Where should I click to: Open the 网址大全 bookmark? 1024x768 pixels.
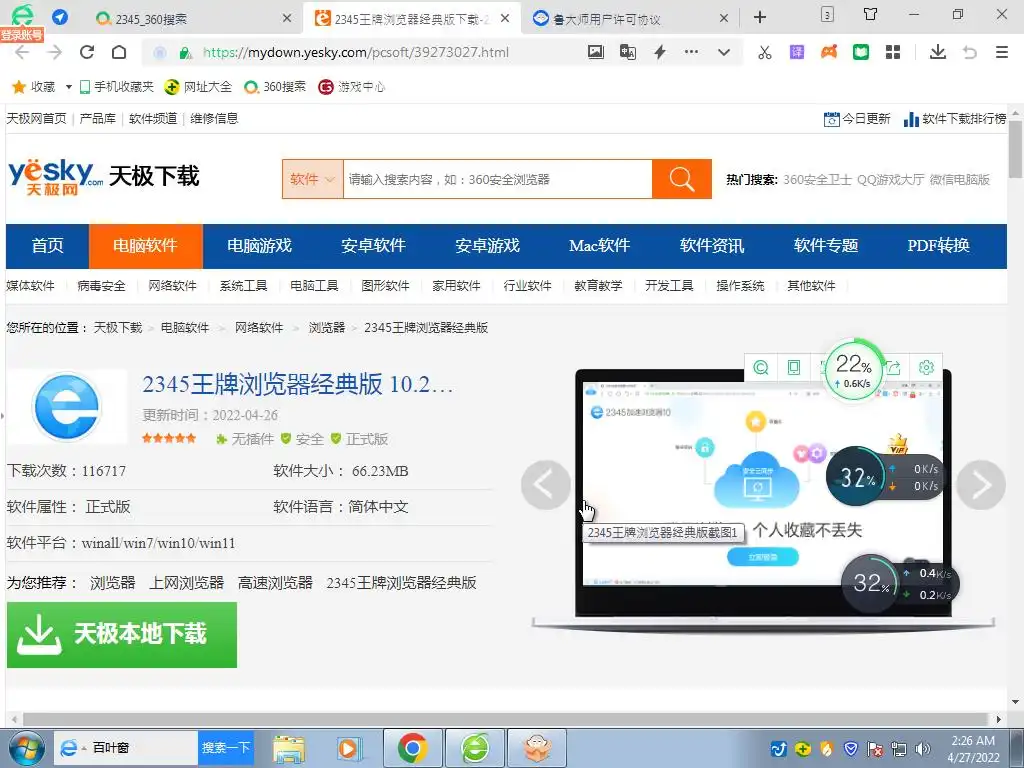pos(199,87)
